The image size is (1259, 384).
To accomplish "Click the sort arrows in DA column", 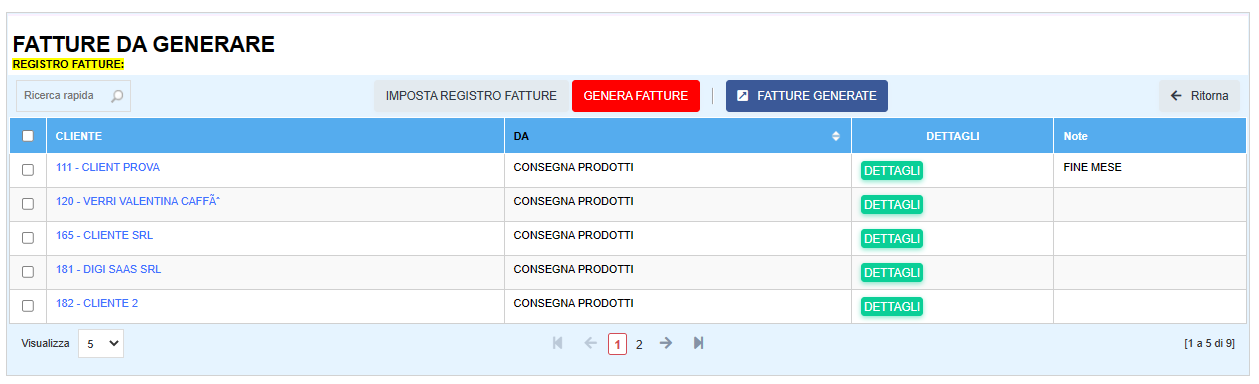I will (x=836, y=136).
